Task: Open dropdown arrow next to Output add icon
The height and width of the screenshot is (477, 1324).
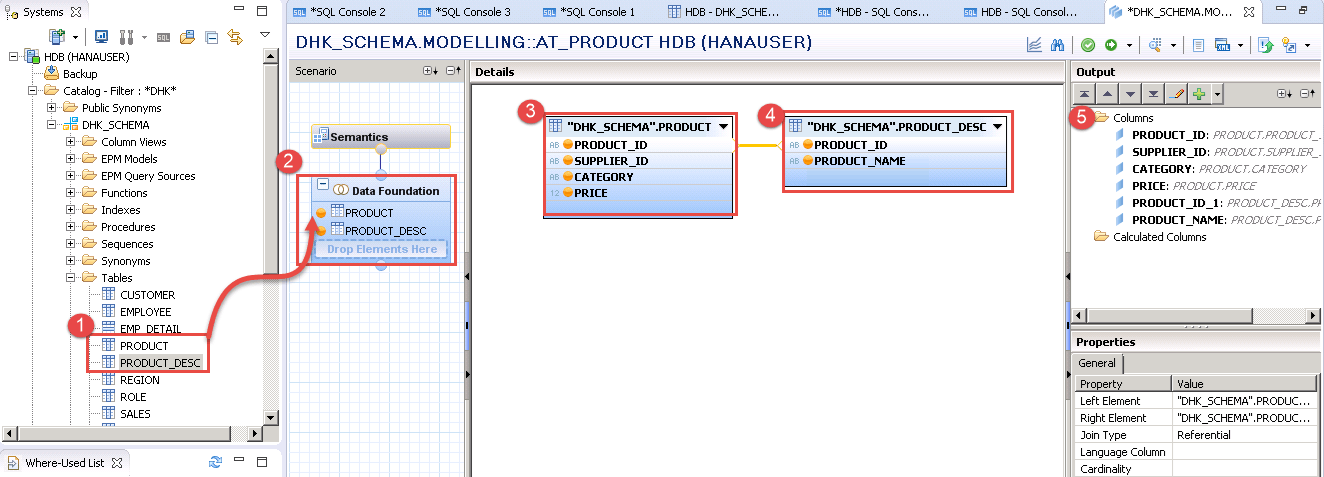Action: [1217, 94]
